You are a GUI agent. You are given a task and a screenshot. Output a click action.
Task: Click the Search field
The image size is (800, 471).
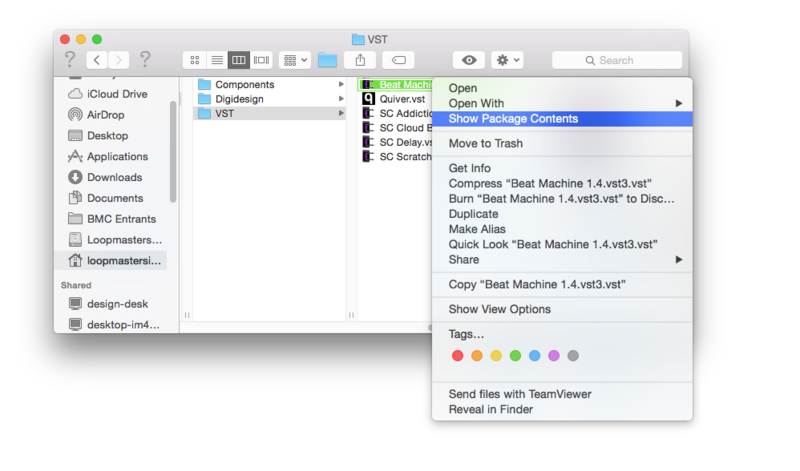(617, 60)
